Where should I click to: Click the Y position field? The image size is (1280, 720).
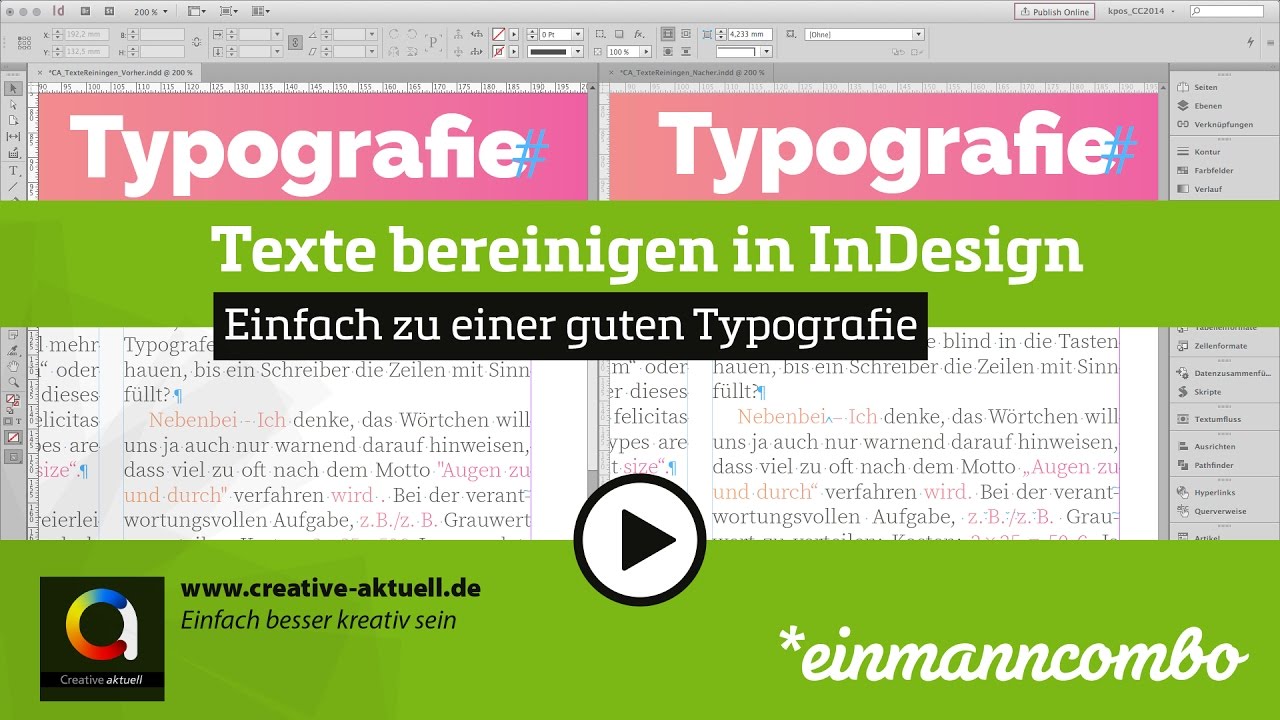(x=87, y=51)
